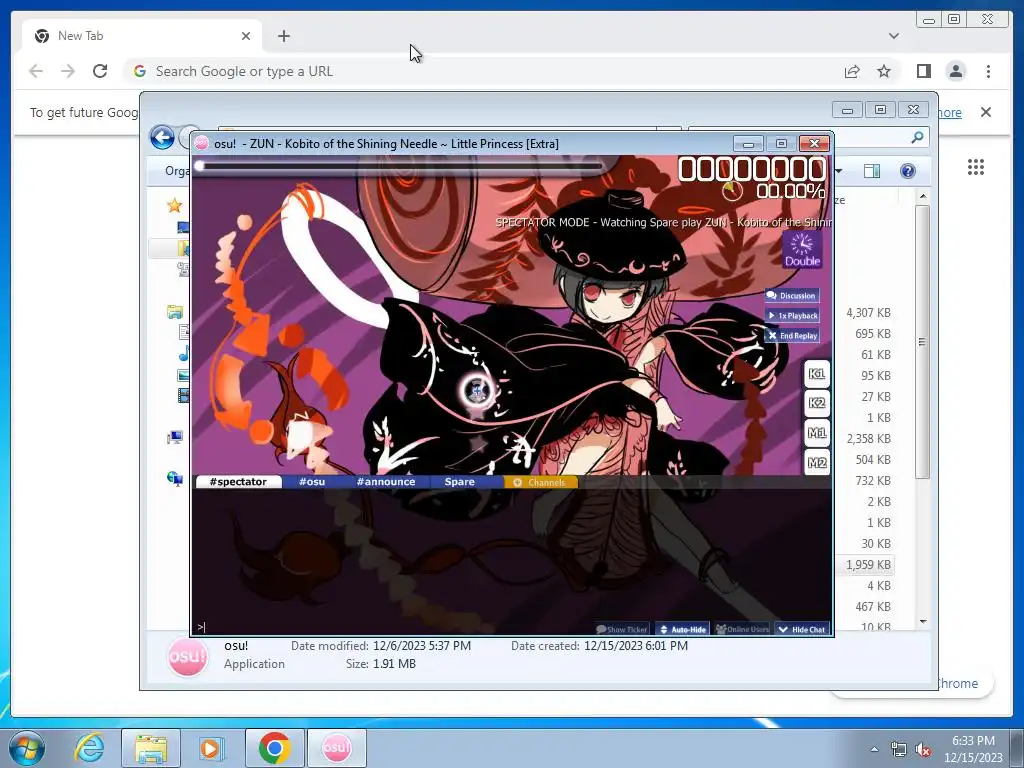Select the file sized 1,959 KB
Screen dimensions: 1024x768
[869, 565]
